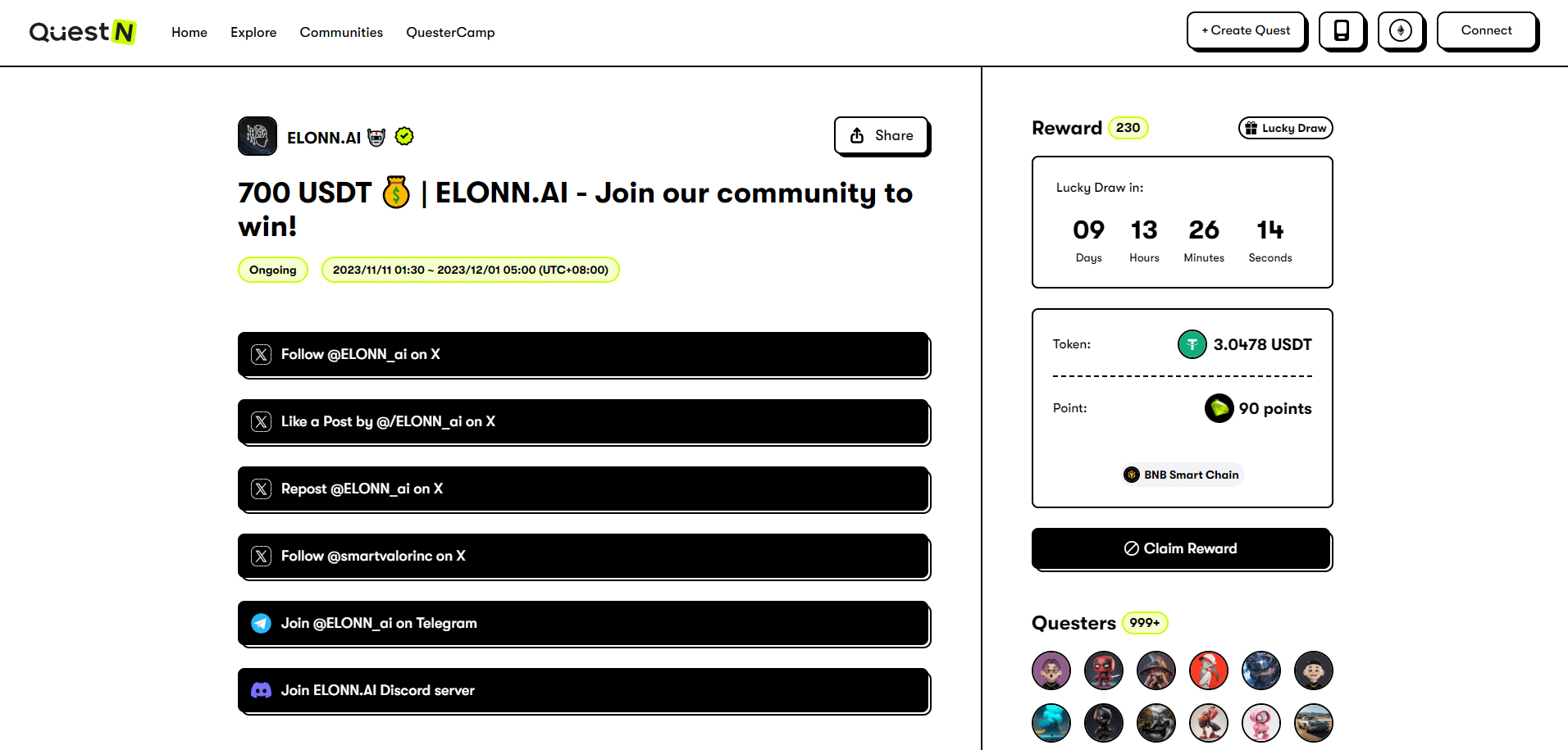1568x750 pixels.
Task: Click the Telegram icon on the Join task
Action: click(261, 624)
